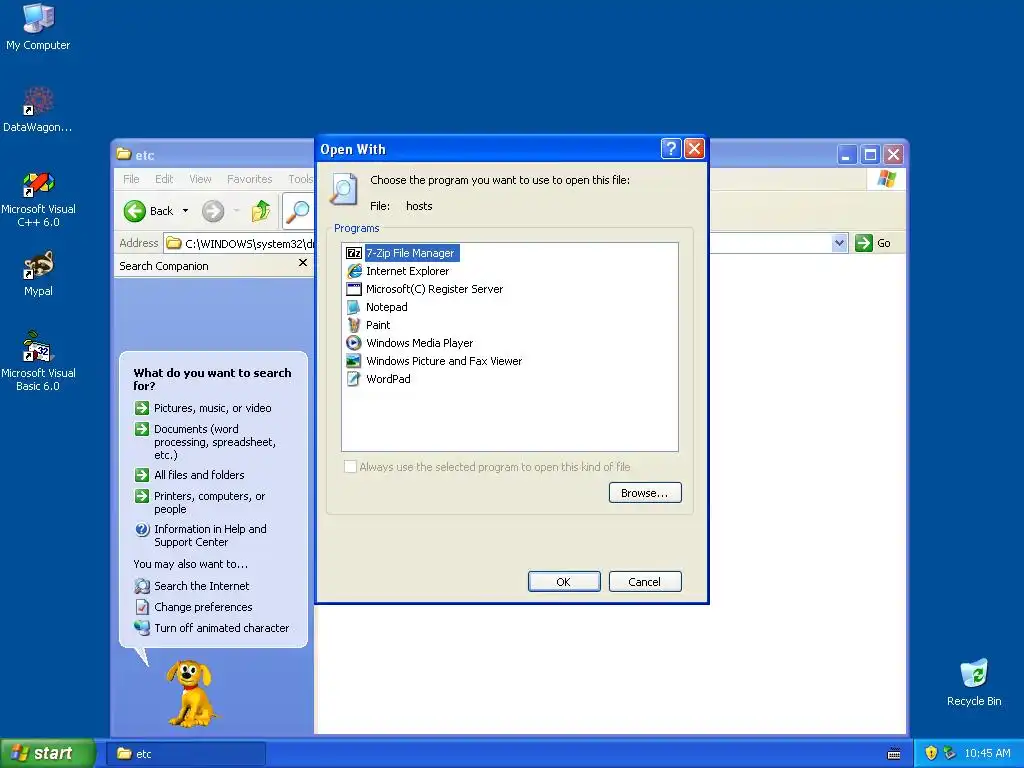Screen dimensions: 1024x768
Task: Open the Tools menu in etc window
Action: (x=300, y=179)
